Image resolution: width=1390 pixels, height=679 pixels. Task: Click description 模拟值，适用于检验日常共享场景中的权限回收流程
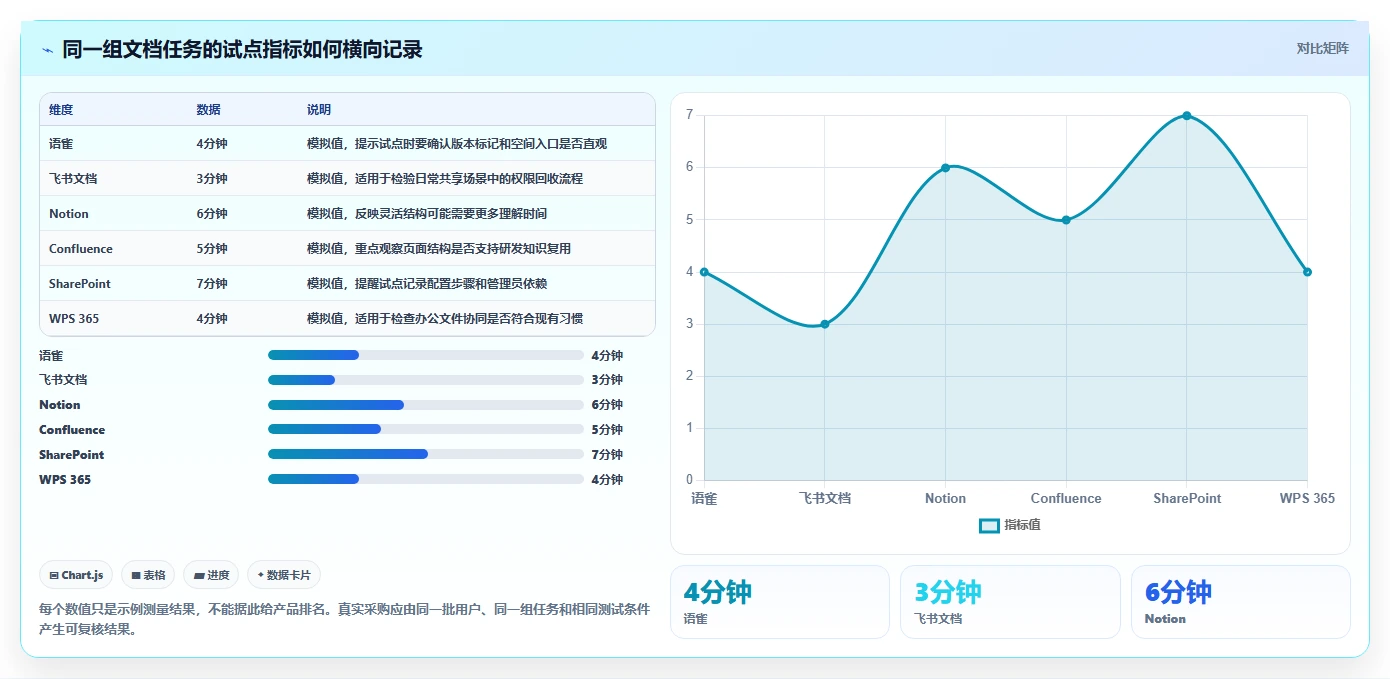tap(445, 179)
